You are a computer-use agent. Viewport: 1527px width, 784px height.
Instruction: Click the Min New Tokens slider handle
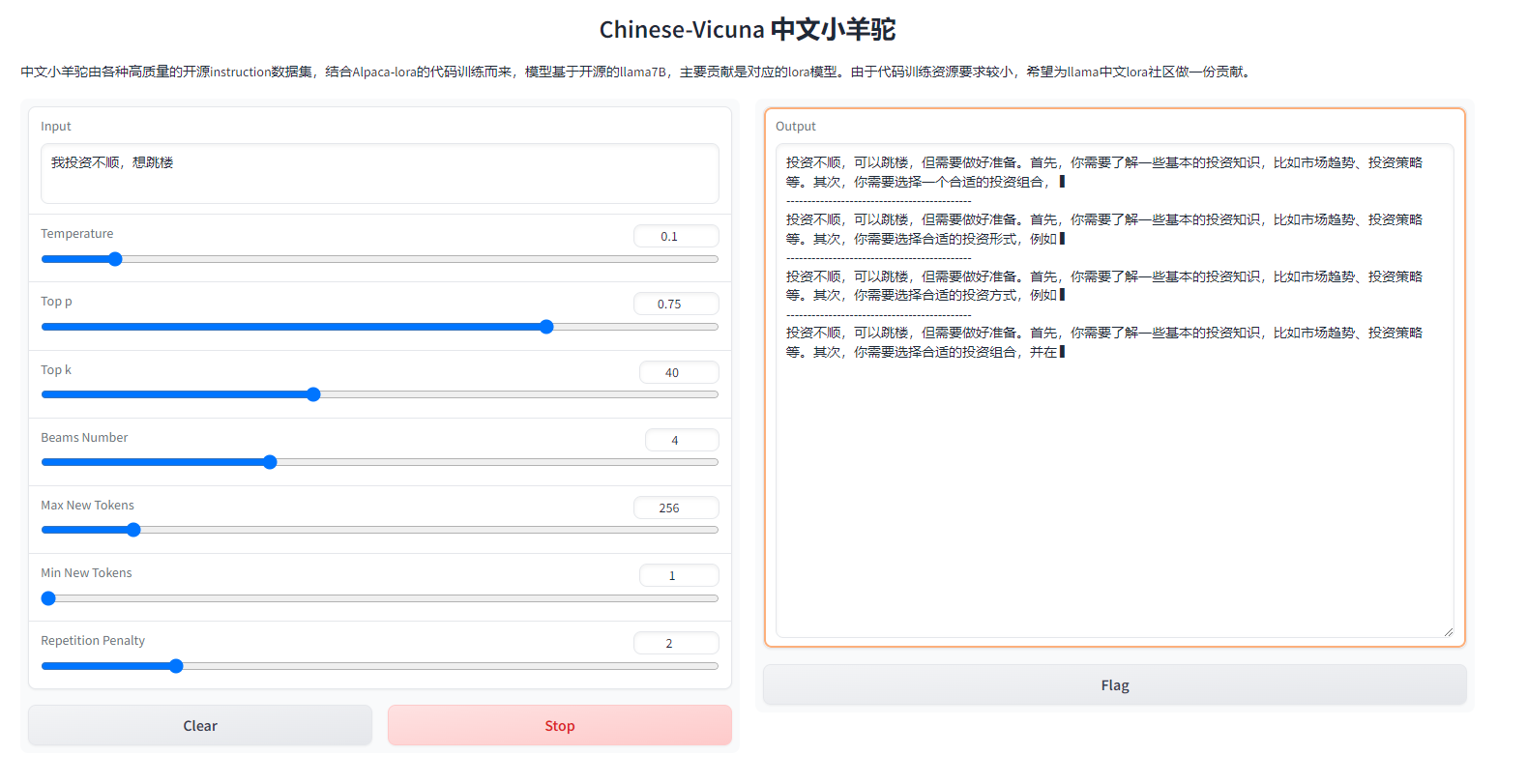48,598
